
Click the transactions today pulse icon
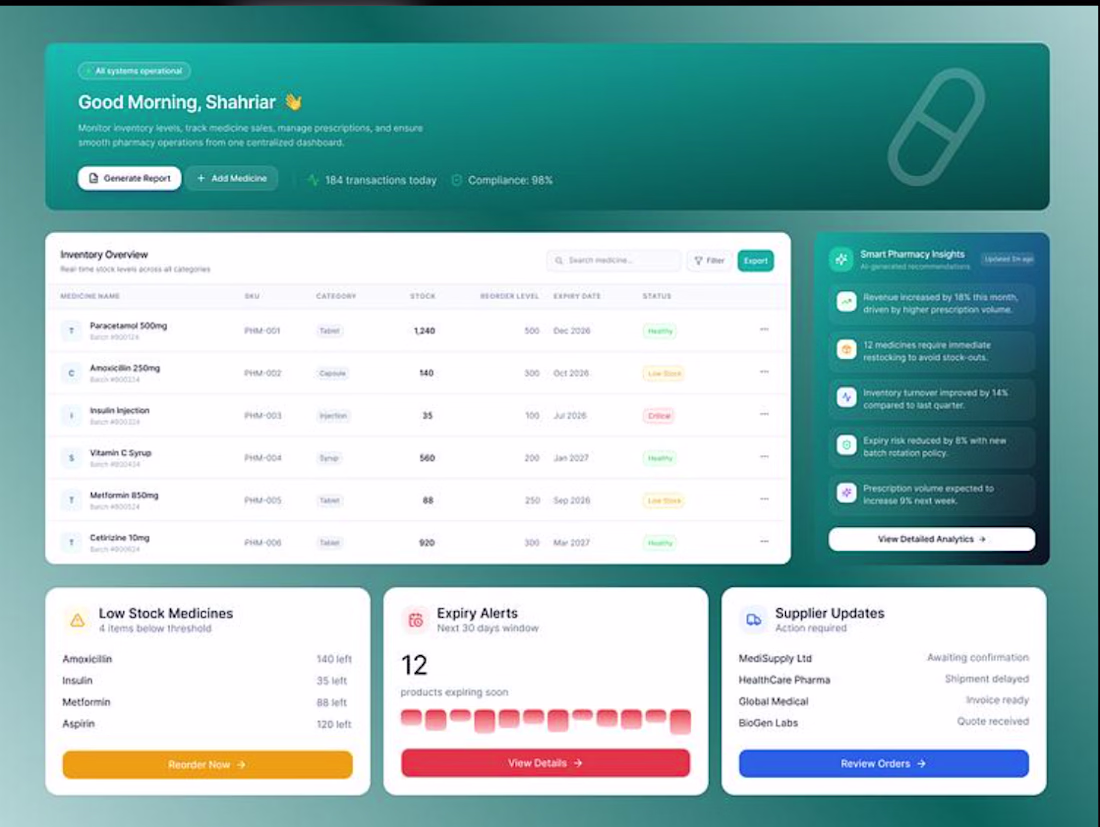pyautogui.click(x=313, y=180)
